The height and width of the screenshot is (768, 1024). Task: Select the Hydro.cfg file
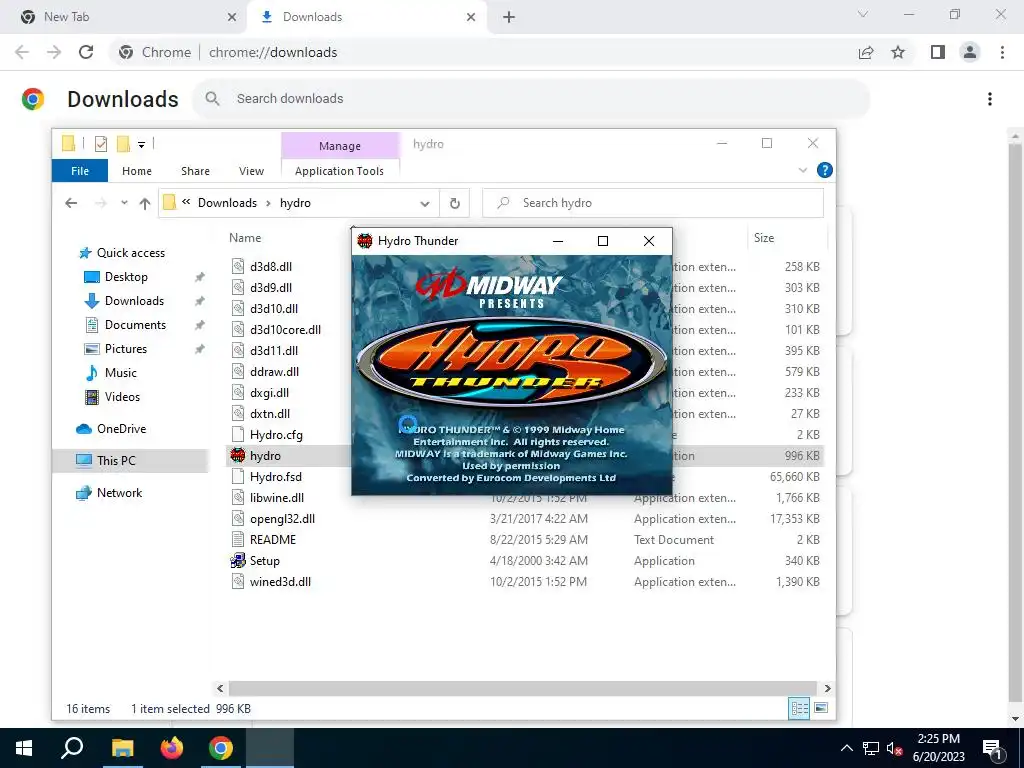pos(276,435)
